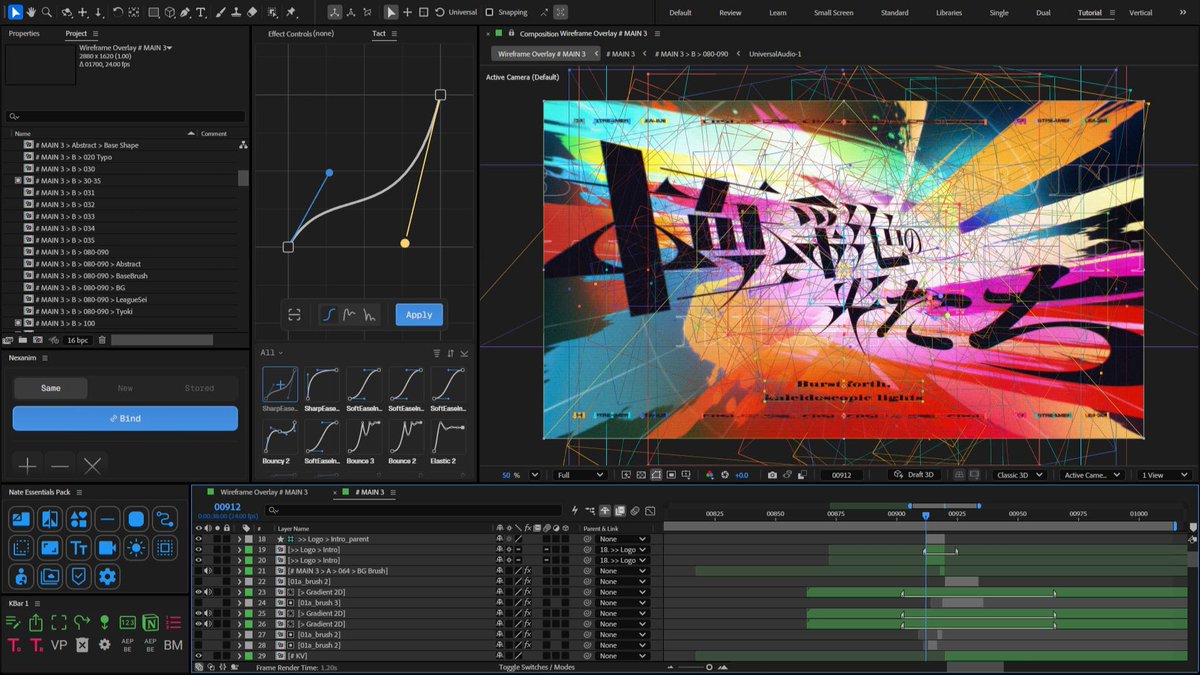The width and height of the screenshot is (1200, 675).
Task: Toggle the Snapping checkbox
Action: 489,13
